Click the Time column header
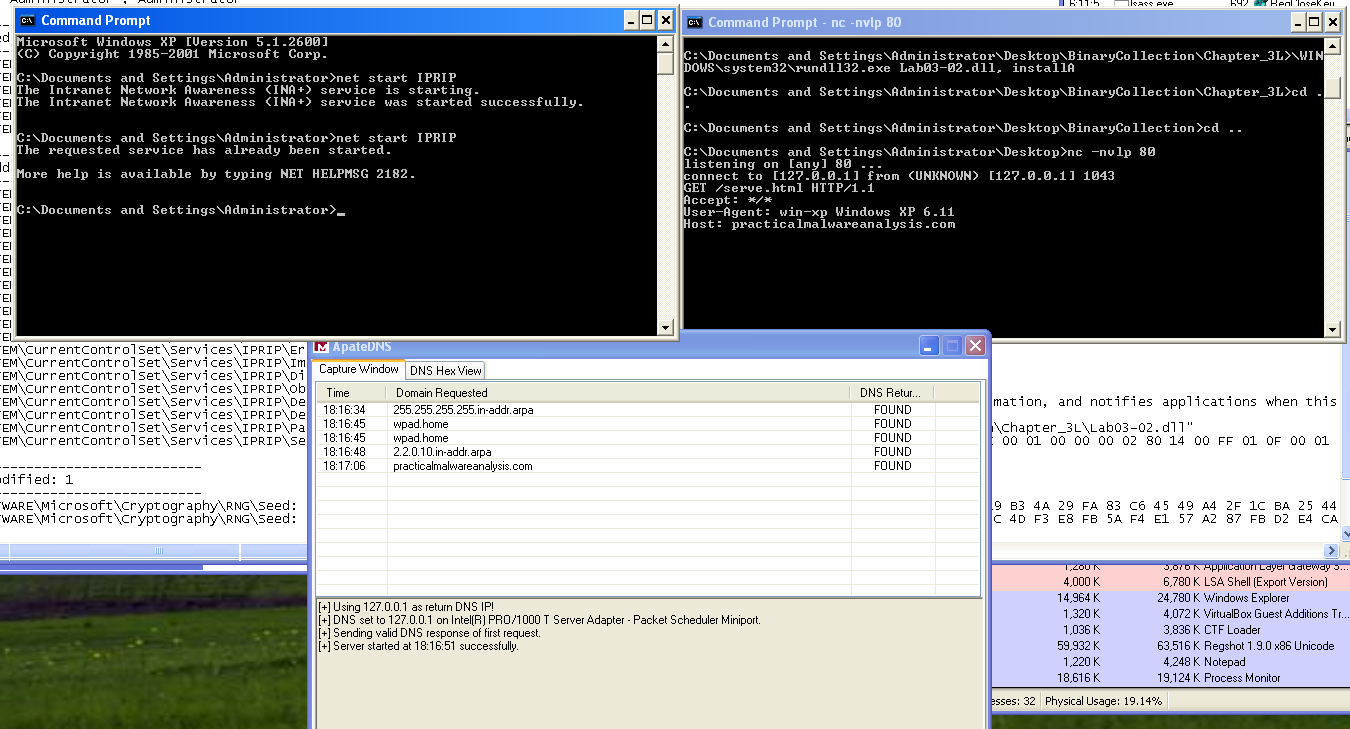Viewport: 1350px width, 729px height. (x=338, y=393)
